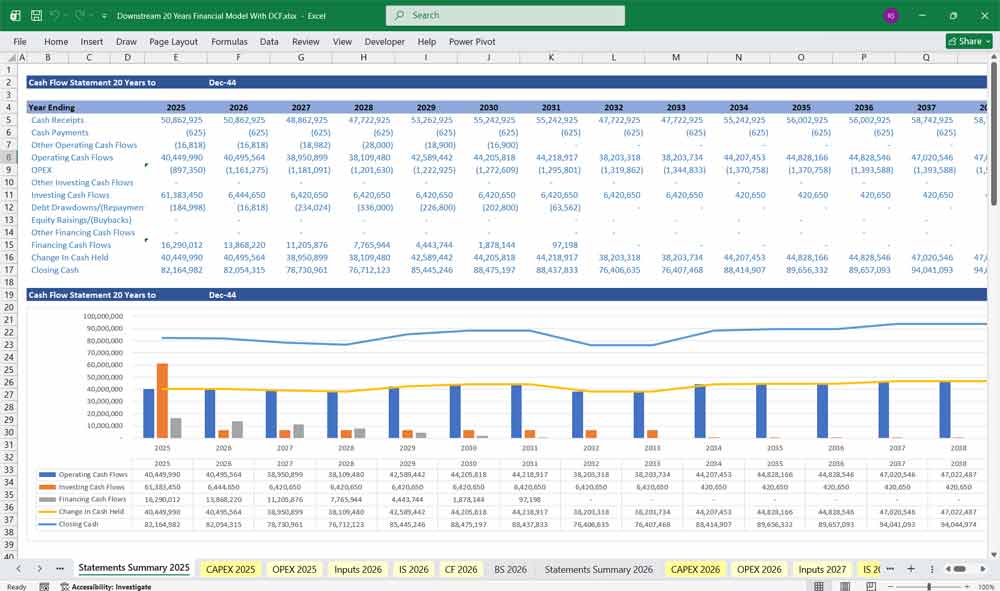Screen dimensions: 1000x591
Task: Open the Customize Quick Access Toolbar dropdown
Action: [x=104, y=15]
